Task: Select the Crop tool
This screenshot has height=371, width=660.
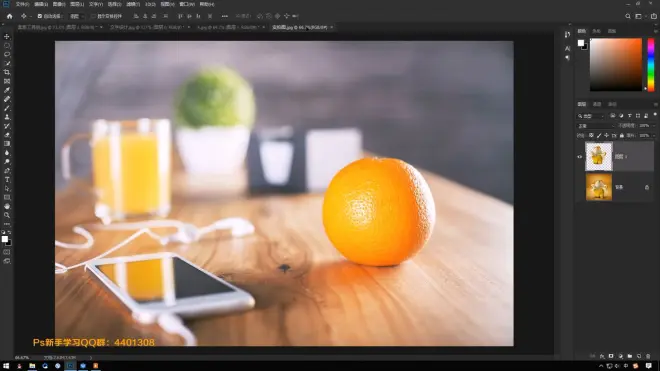Action: click(7, 72)
